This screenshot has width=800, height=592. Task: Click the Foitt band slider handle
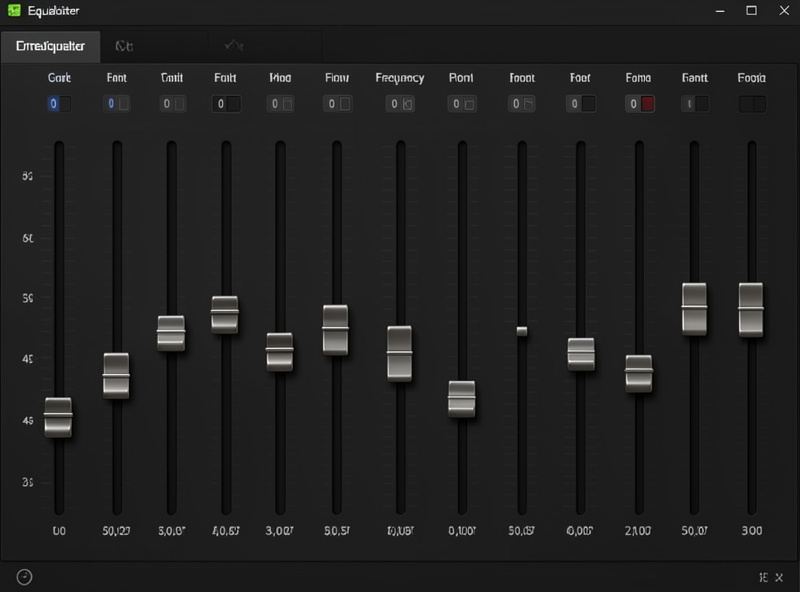click(x=225, y=315)
